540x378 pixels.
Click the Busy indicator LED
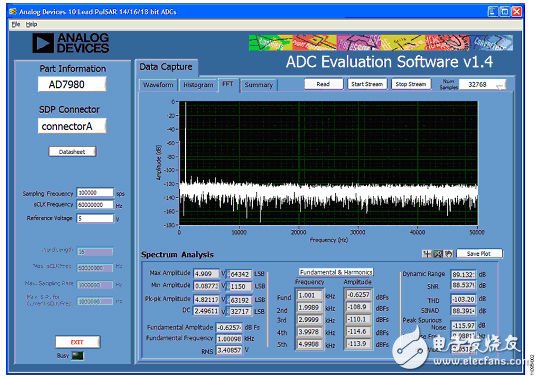(78, 356)
